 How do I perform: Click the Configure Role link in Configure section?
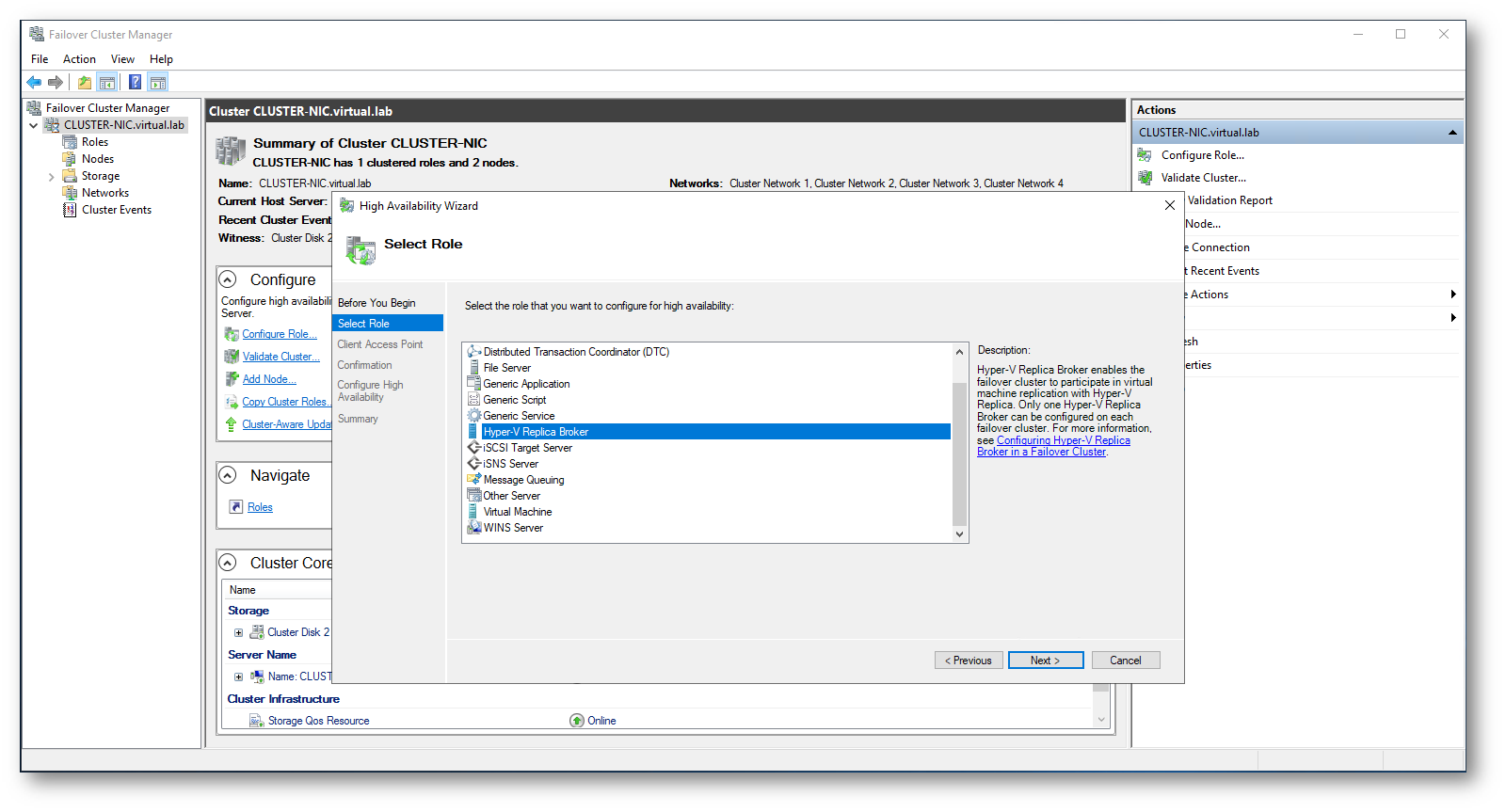tap(280, 334)
